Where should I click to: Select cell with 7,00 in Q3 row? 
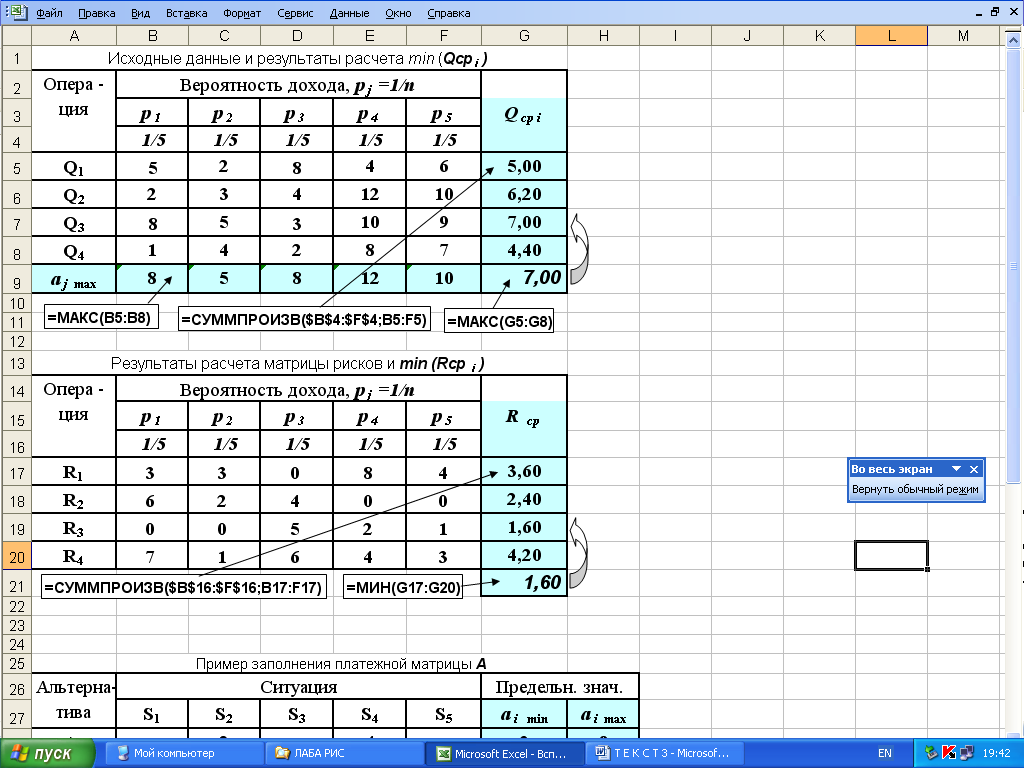524,222
